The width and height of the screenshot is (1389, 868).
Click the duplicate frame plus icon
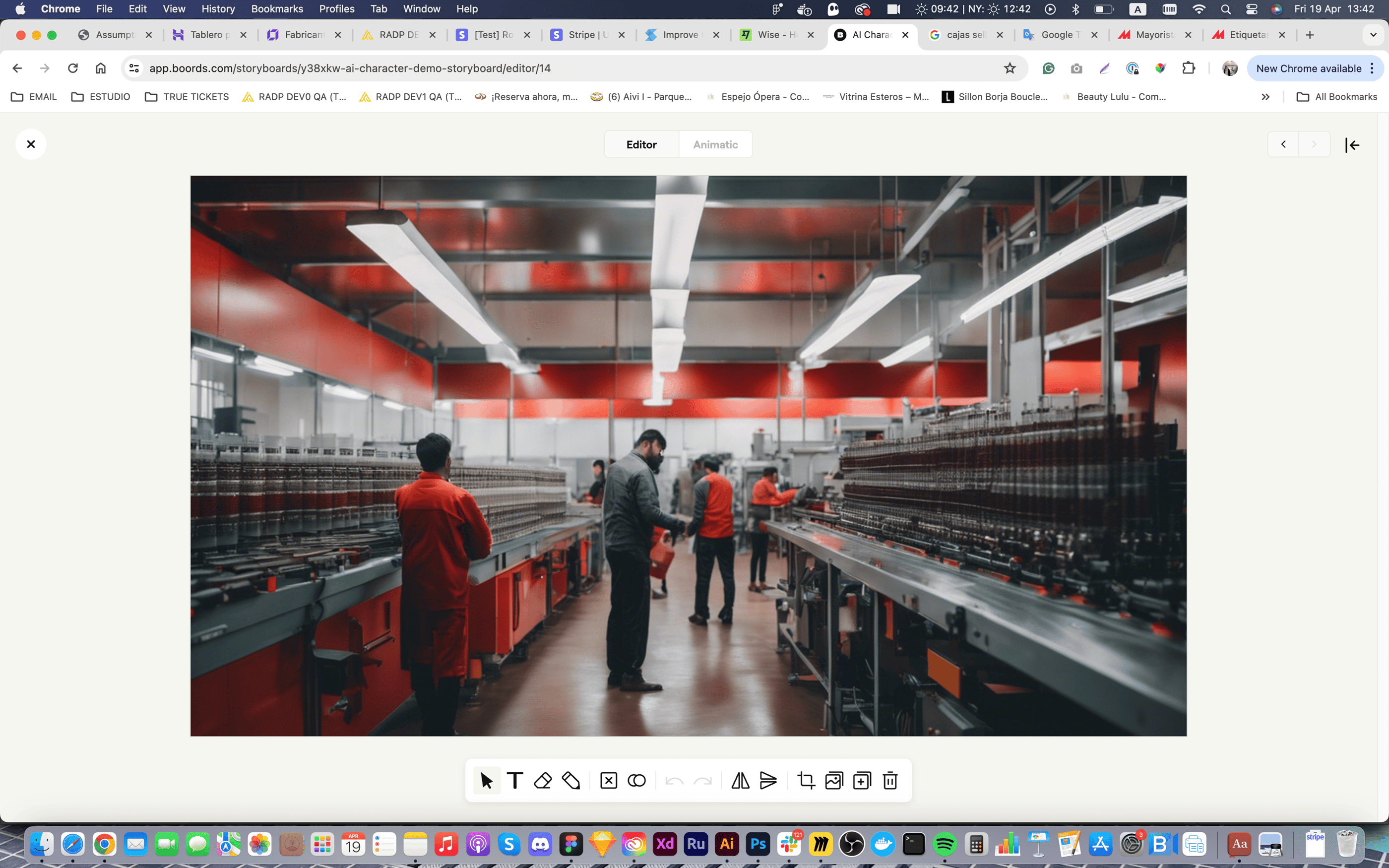(862, 781)
